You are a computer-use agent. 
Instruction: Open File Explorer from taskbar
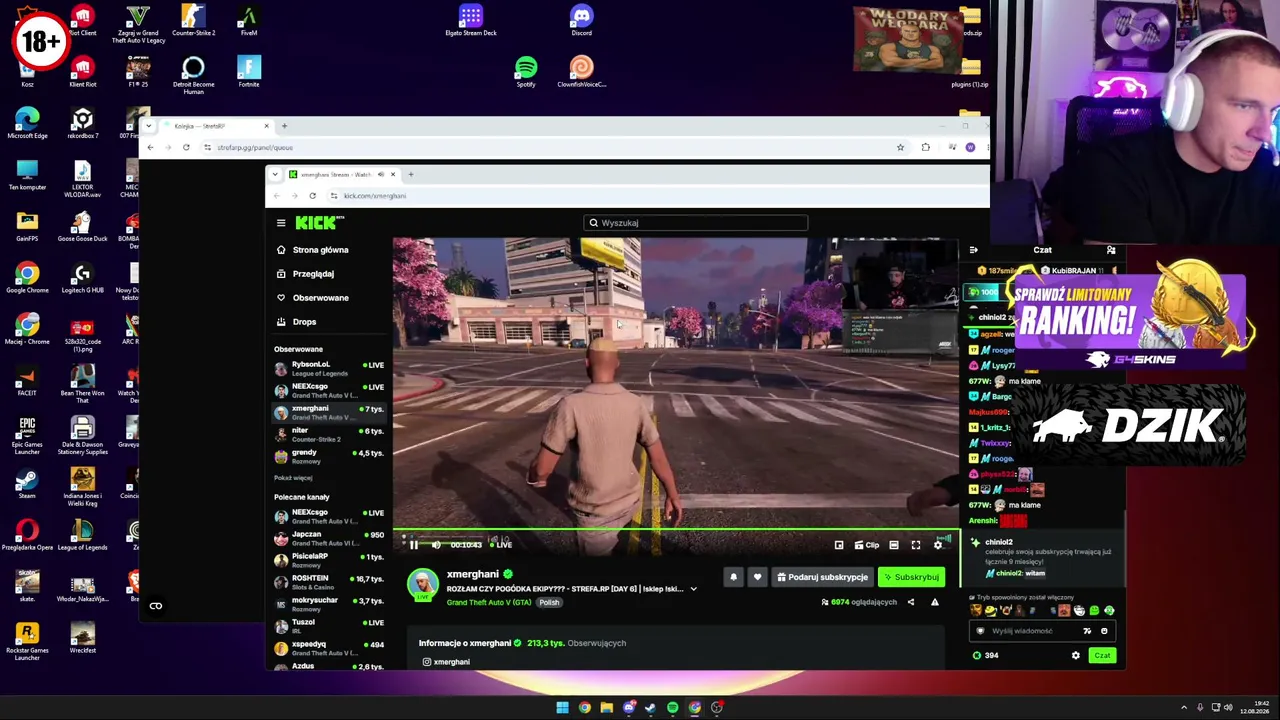pos(606,708)
